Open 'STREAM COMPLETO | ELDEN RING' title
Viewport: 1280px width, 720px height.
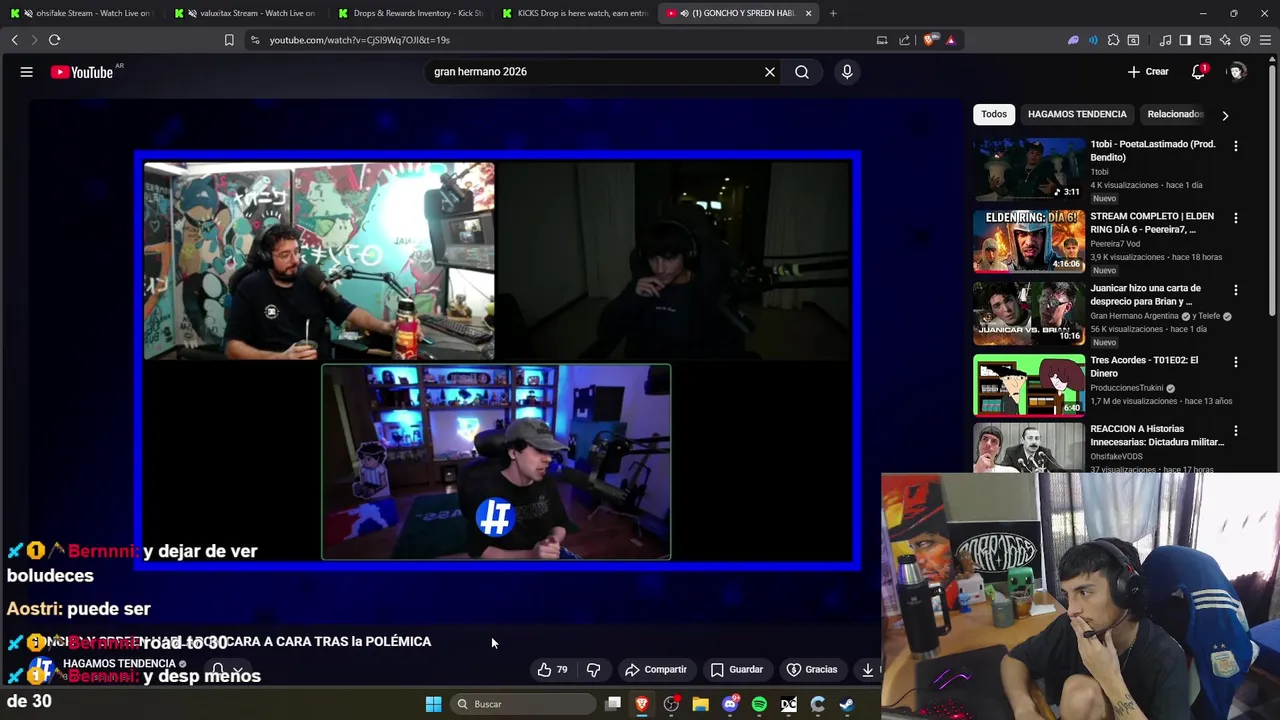click(1152, 223)
